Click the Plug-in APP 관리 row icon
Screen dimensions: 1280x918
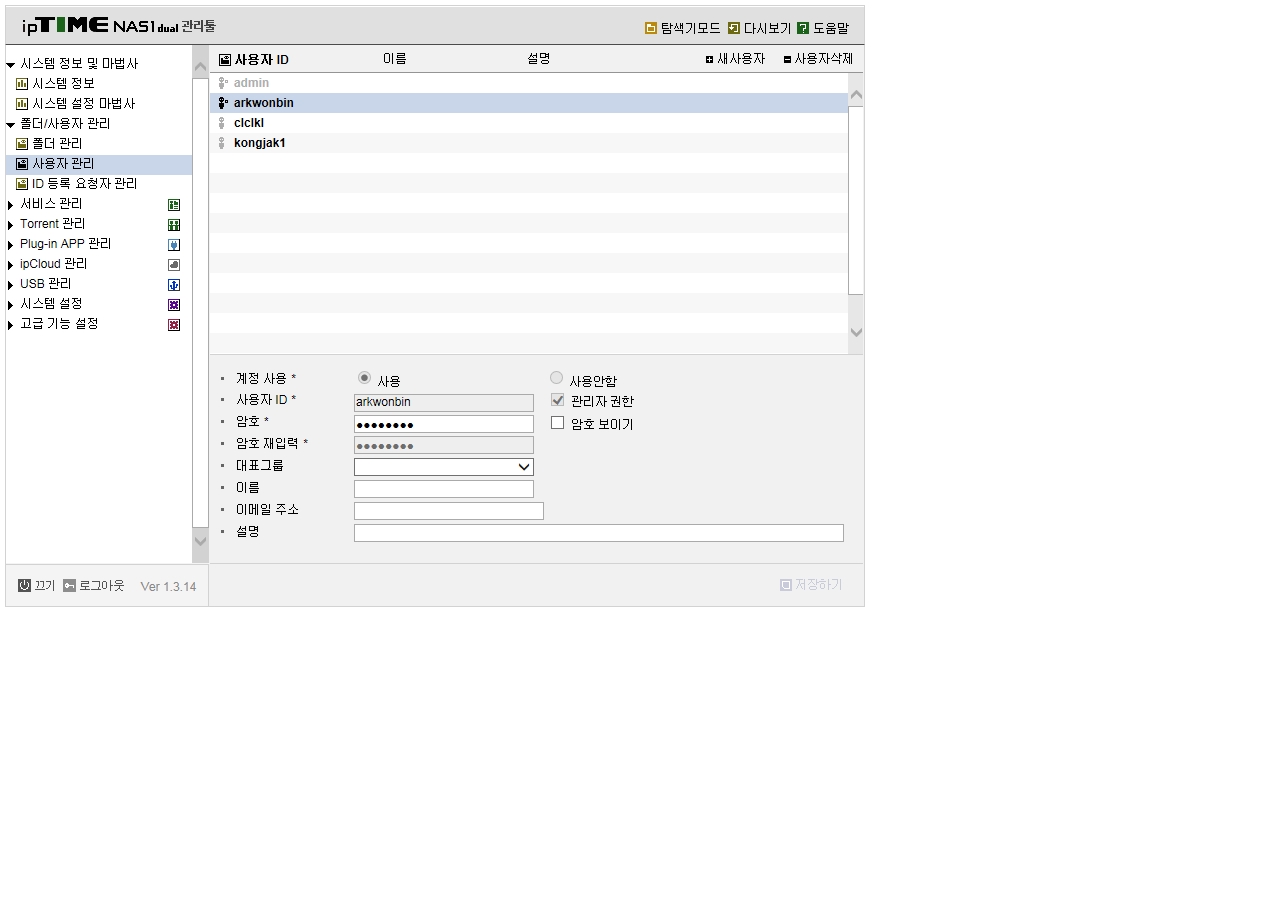[x=174, y=245]
